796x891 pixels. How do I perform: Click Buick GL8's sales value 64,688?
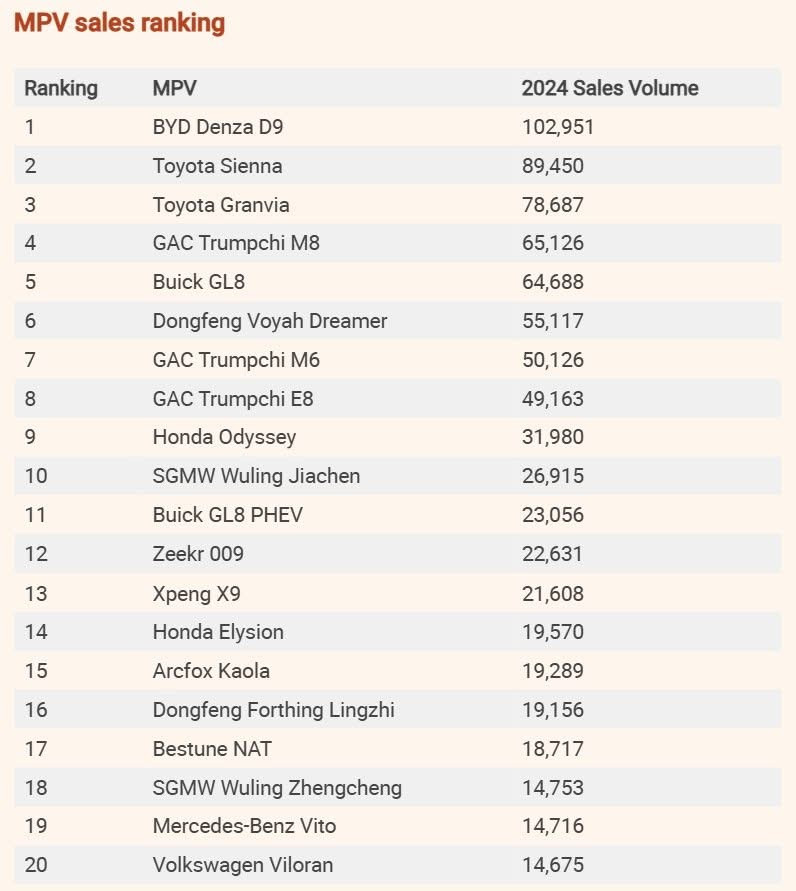[x=552, y=282]
